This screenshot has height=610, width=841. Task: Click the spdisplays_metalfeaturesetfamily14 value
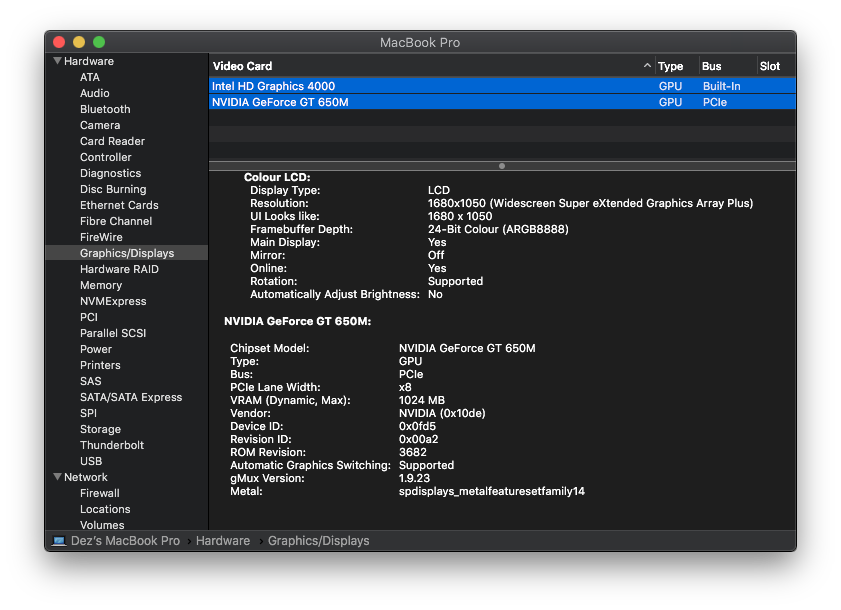tap(492, 491)
